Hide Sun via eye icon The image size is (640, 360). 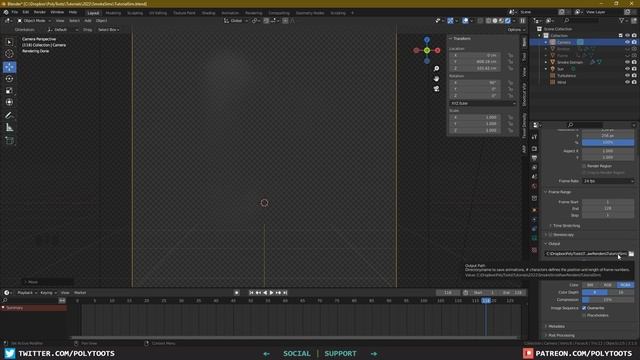627,69
